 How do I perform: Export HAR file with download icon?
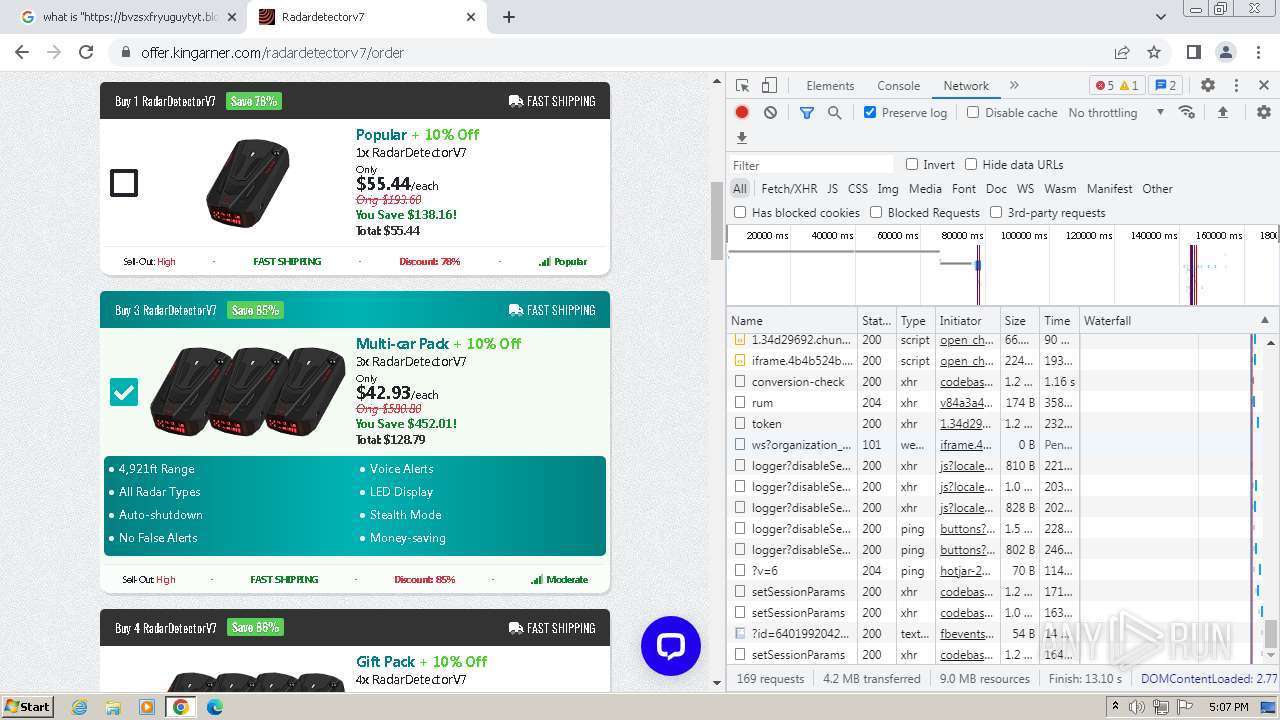point(742,138)
